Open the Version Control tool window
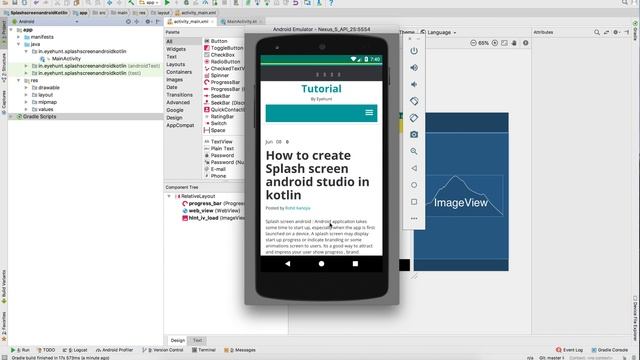Viewport: 640px width, 360px height. 163,350
